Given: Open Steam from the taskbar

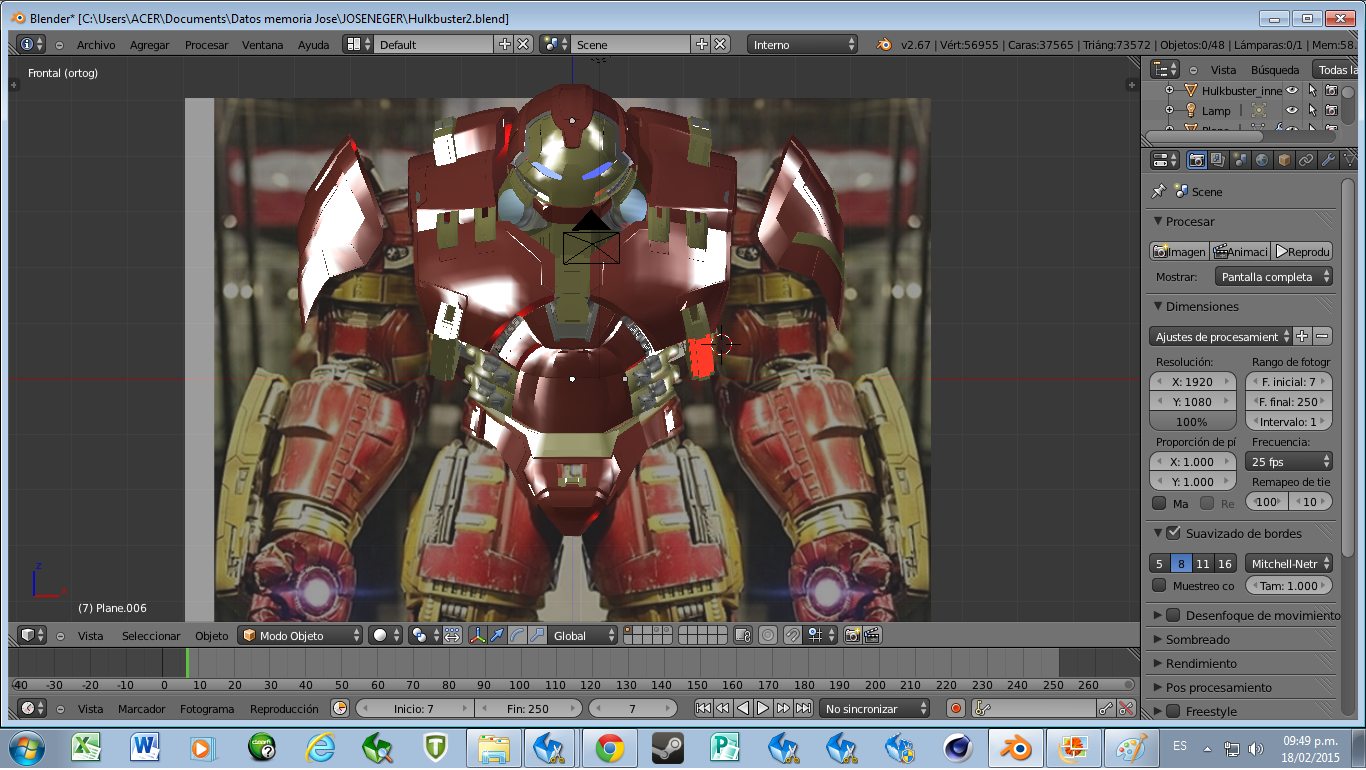Looking at the screenshot, I should pyautogui.click(x=667, y=747).
